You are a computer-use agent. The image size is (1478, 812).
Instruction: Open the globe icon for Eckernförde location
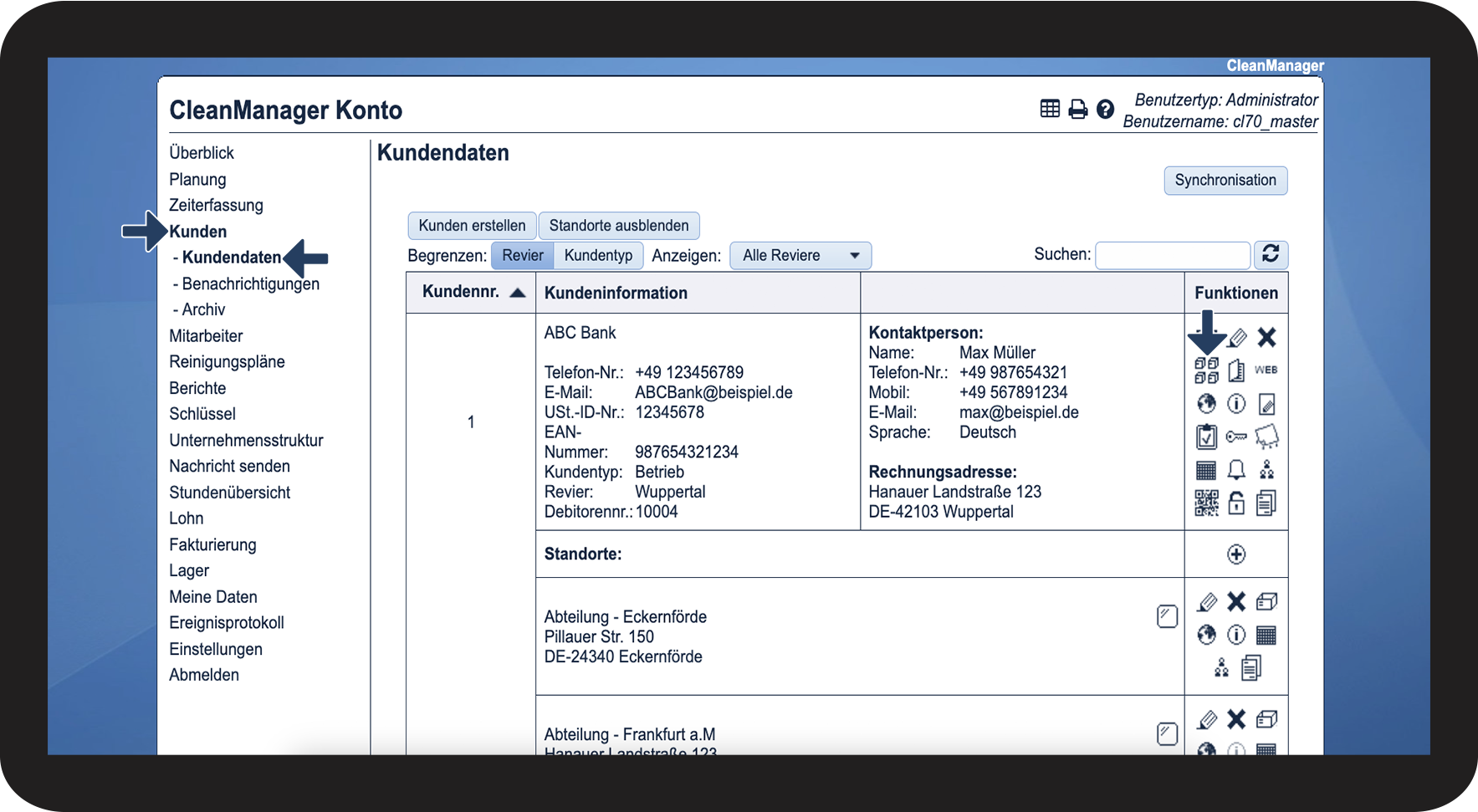(1206, 636)
